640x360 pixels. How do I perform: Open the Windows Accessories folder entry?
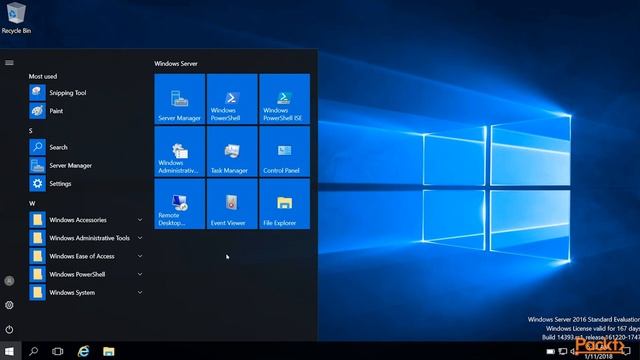[x=86, y=220]
